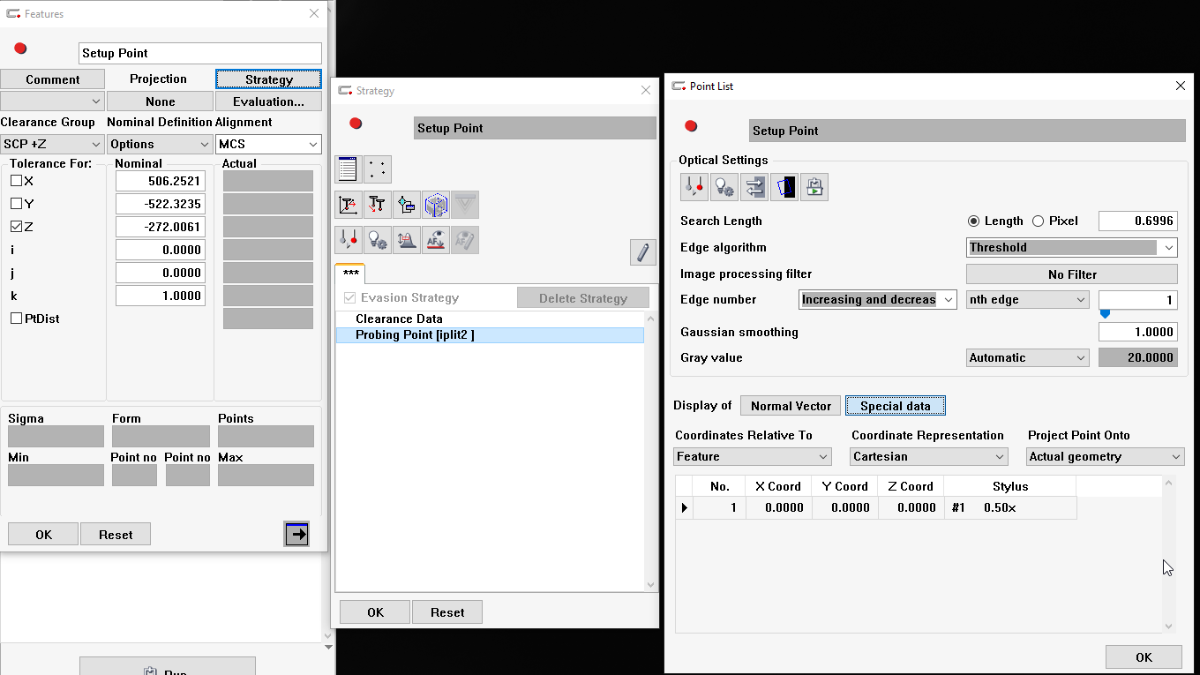Select Probing Point [iplit2] list entry

490,335
